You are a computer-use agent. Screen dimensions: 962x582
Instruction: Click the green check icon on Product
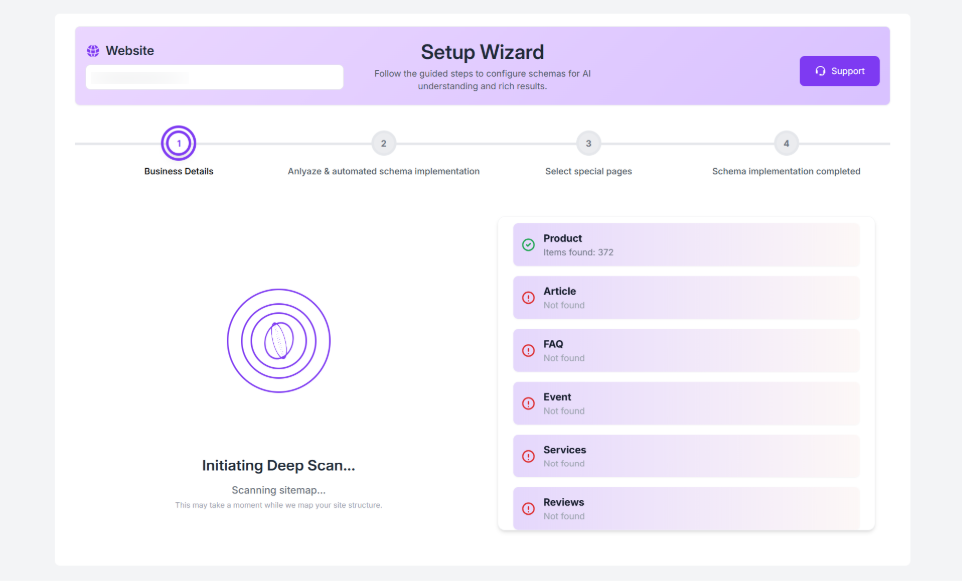(528, 245)
